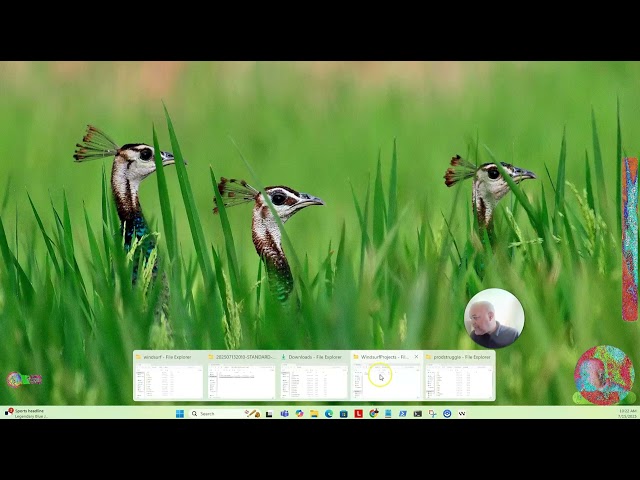This screenshot has height=480, width=640.
Task: Open the Sports headline news widget
Action: (26, 413)
